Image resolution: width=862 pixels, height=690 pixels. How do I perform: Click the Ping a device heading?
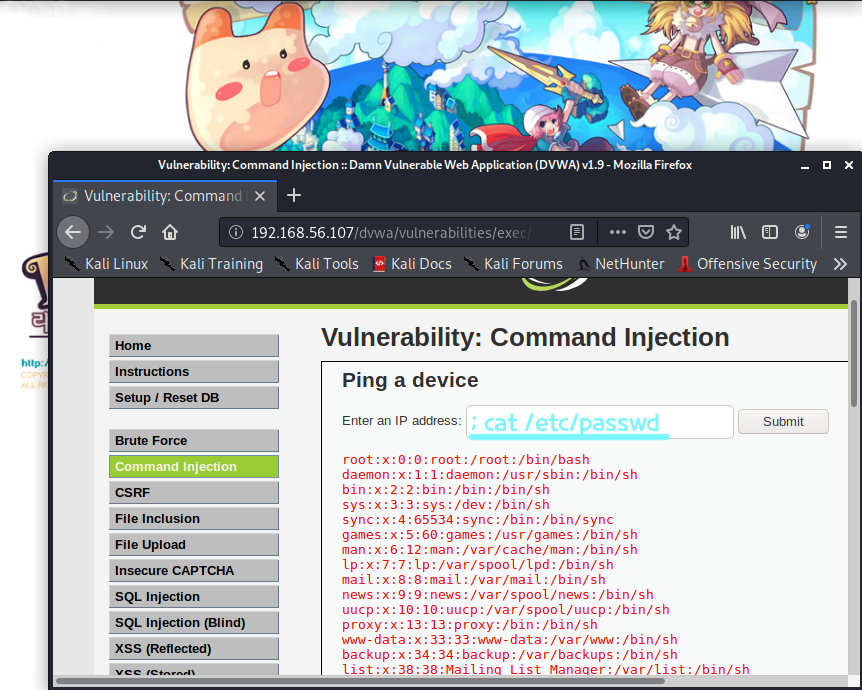click(410, 380)
